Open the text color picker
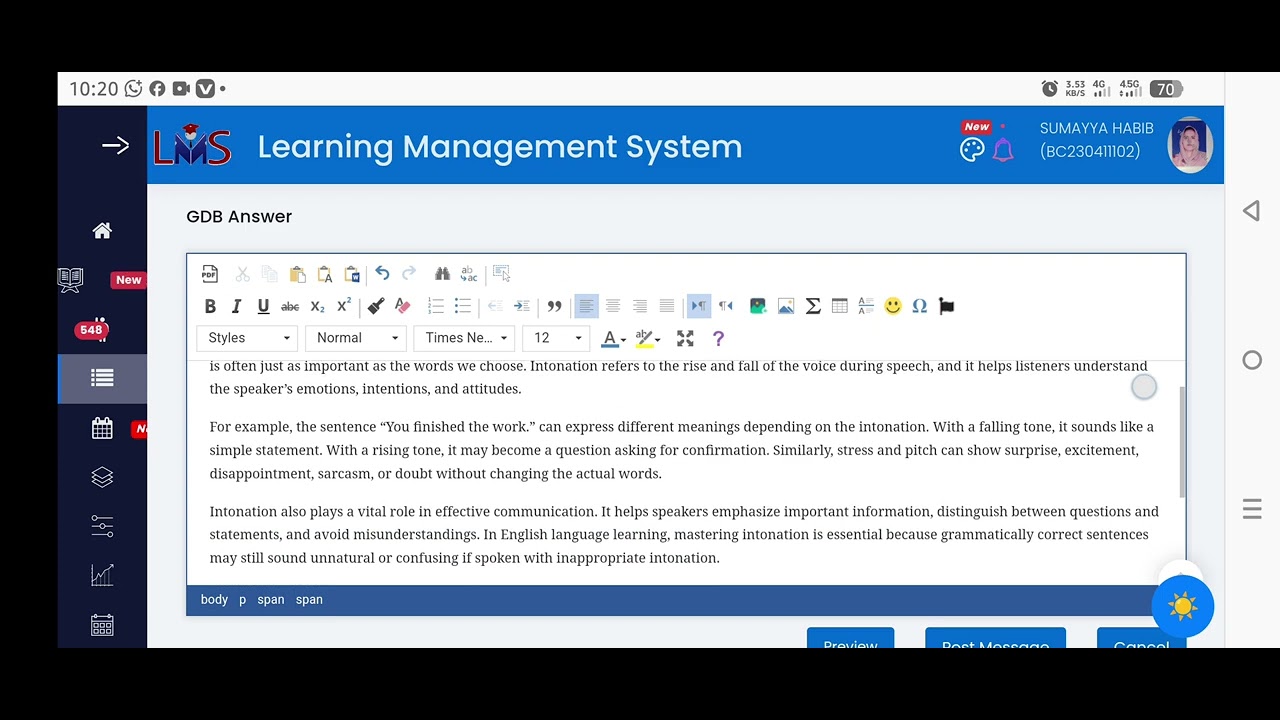This screenshot has height=720, width=1280. 613,339
